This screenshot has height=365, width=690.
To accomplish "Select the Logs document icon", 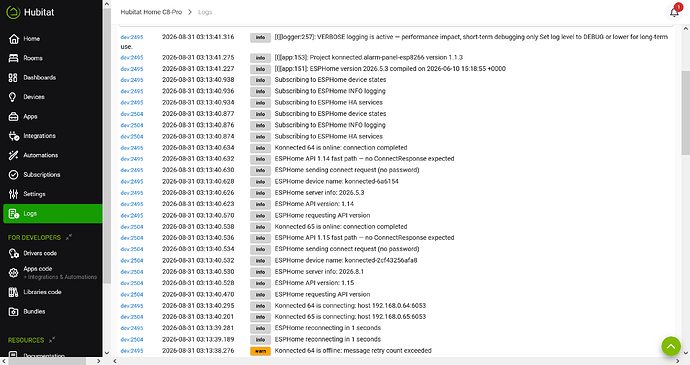I will (x=14, y=214).
